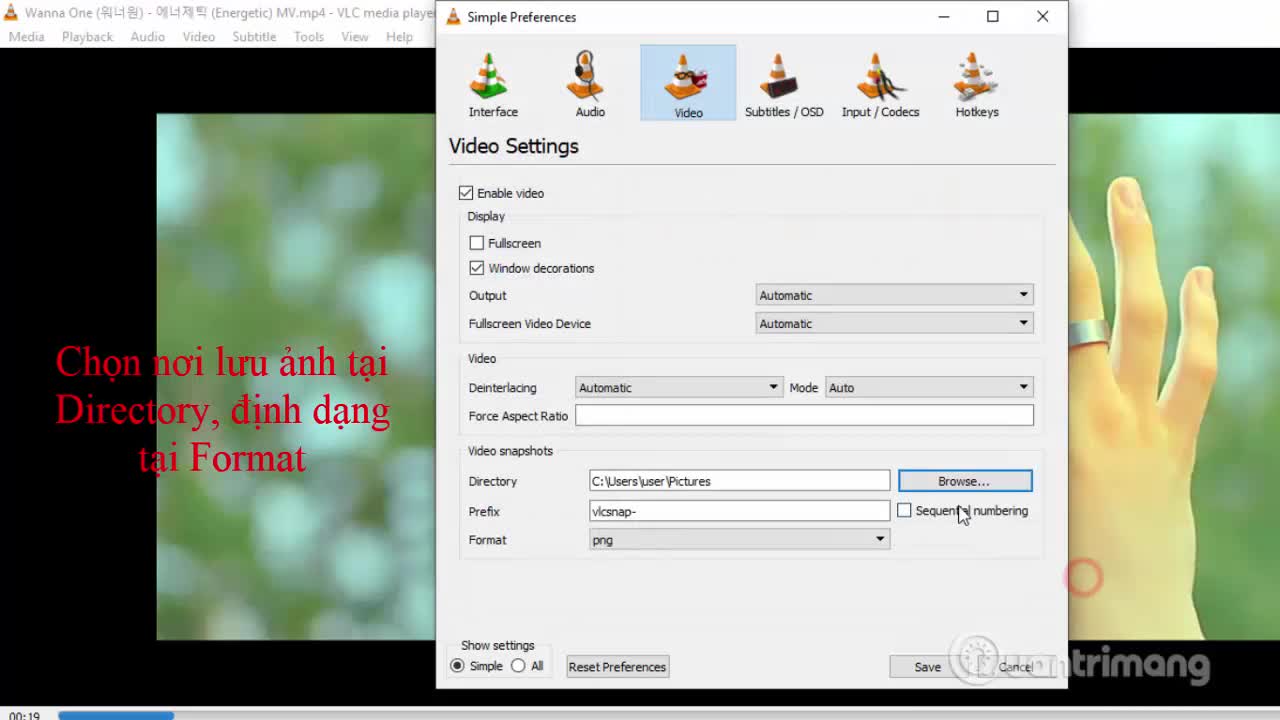Click the VLC cone icon in the main window title bar
Image resolution: width=1280 pixels, height=720 pixels.
pyautogui.click(x=11, y=13)
